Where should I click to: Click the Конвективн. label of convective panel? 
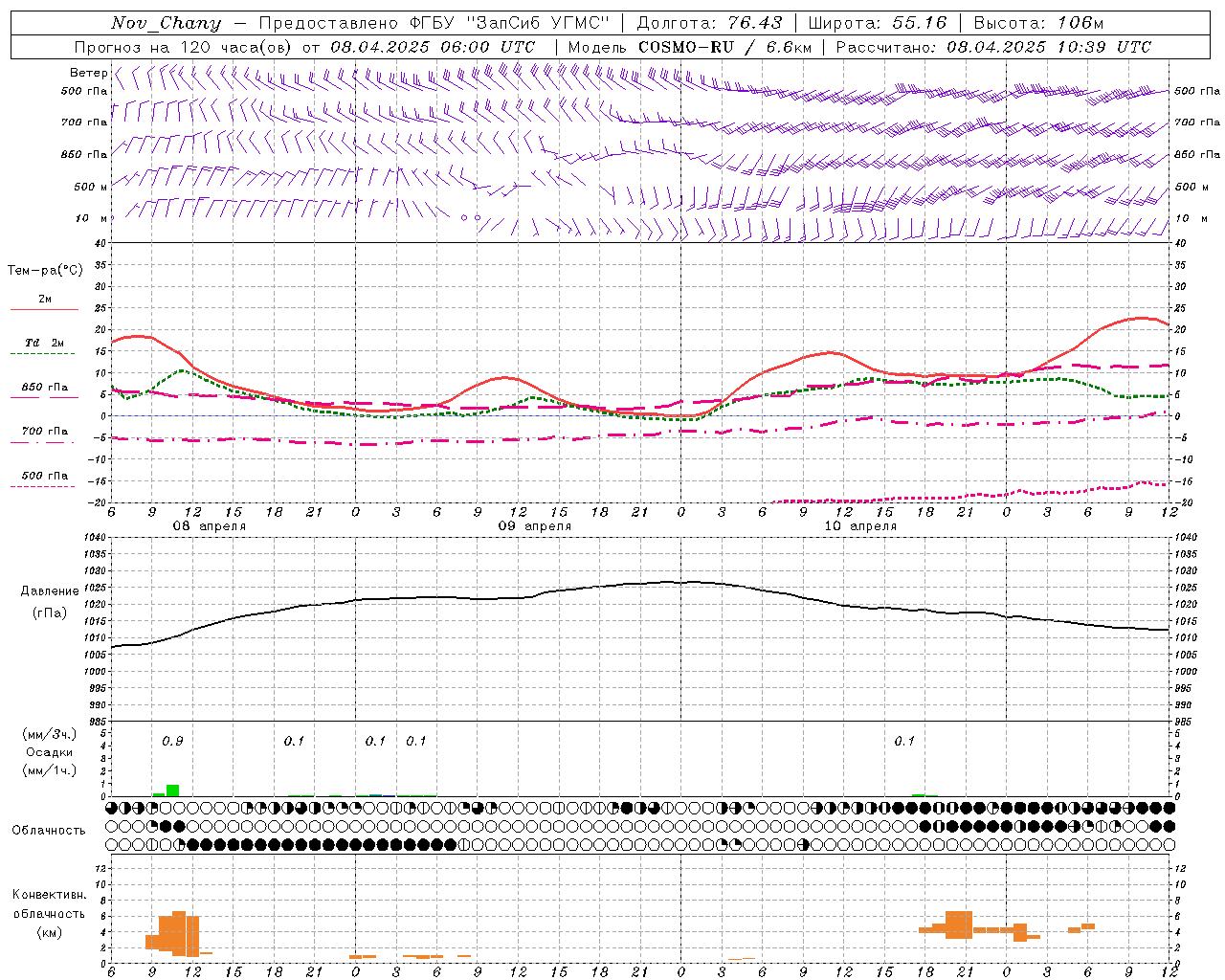coord(49,895)
